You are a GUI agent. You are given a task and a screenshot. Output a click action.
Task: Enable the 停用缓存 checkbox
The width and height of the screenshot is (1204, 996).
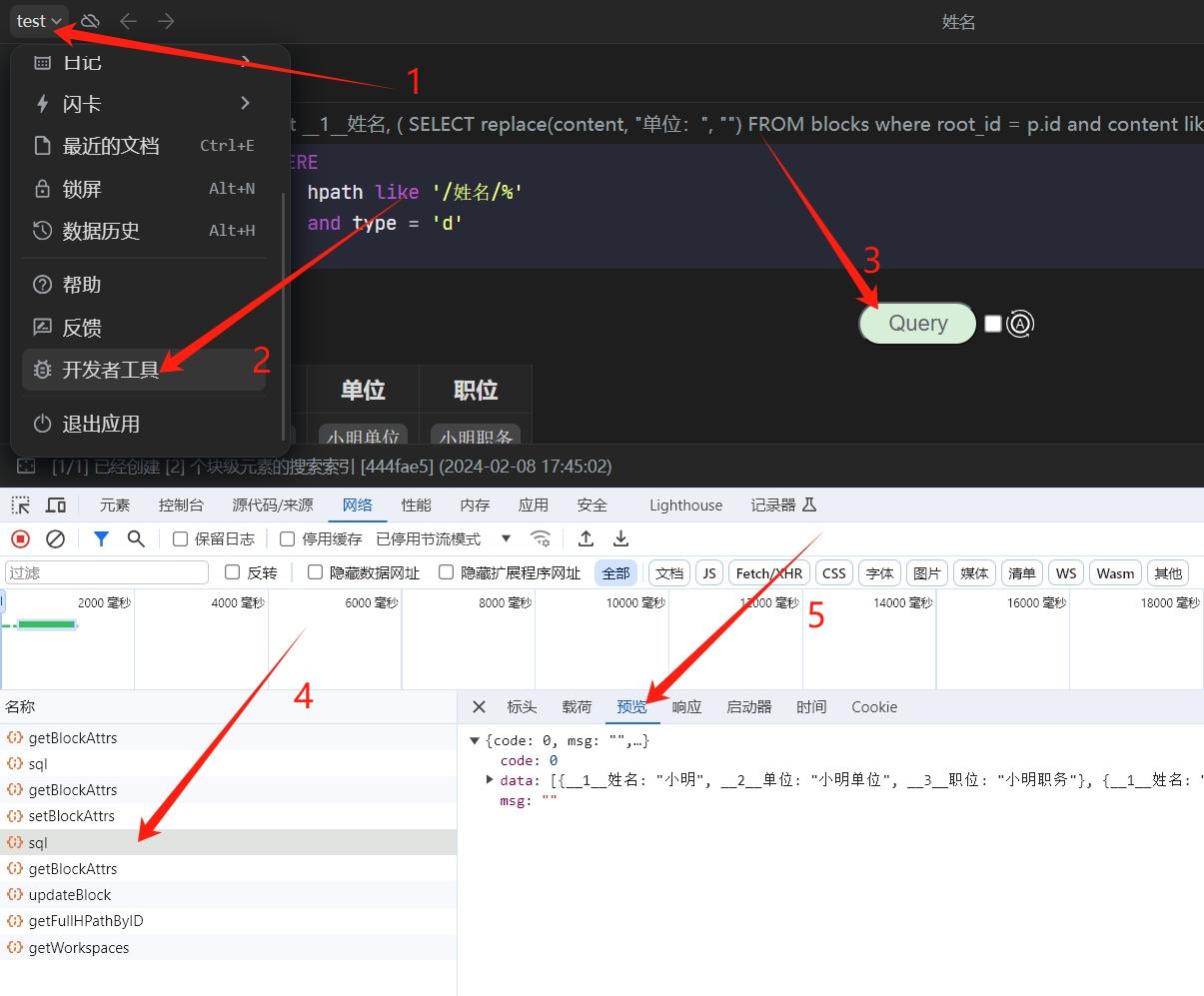(288, 539)
